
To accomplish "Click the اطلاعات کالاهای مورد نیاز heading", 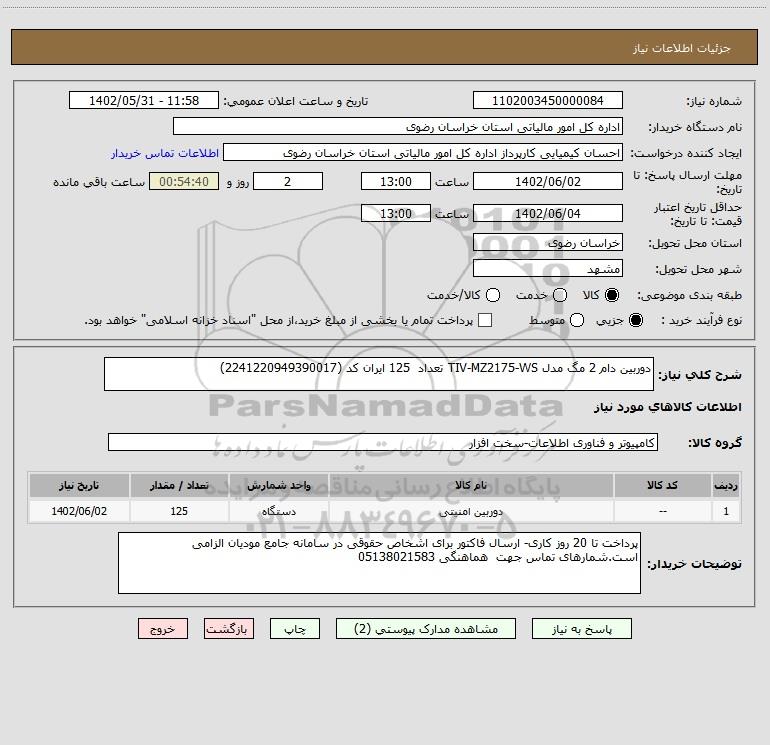I will tap(667, 407).
